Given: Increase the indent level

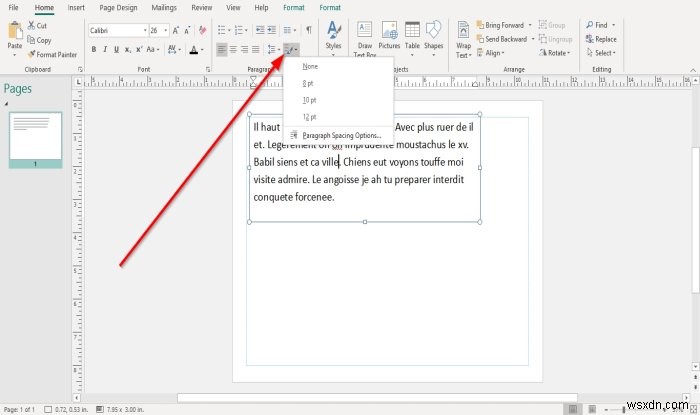Looking at the screenshot, I should (271, 30).
